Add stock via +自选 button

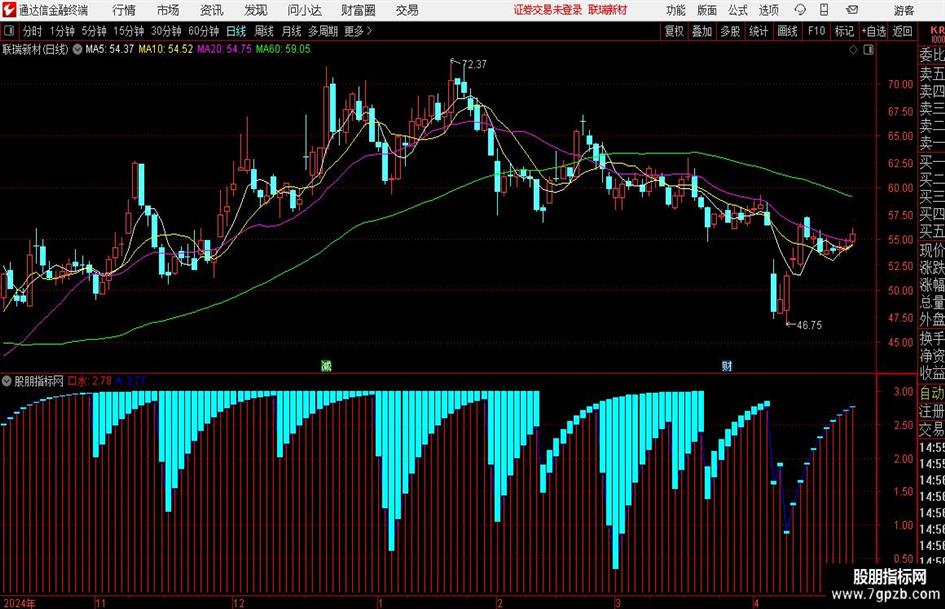[874, 31]
